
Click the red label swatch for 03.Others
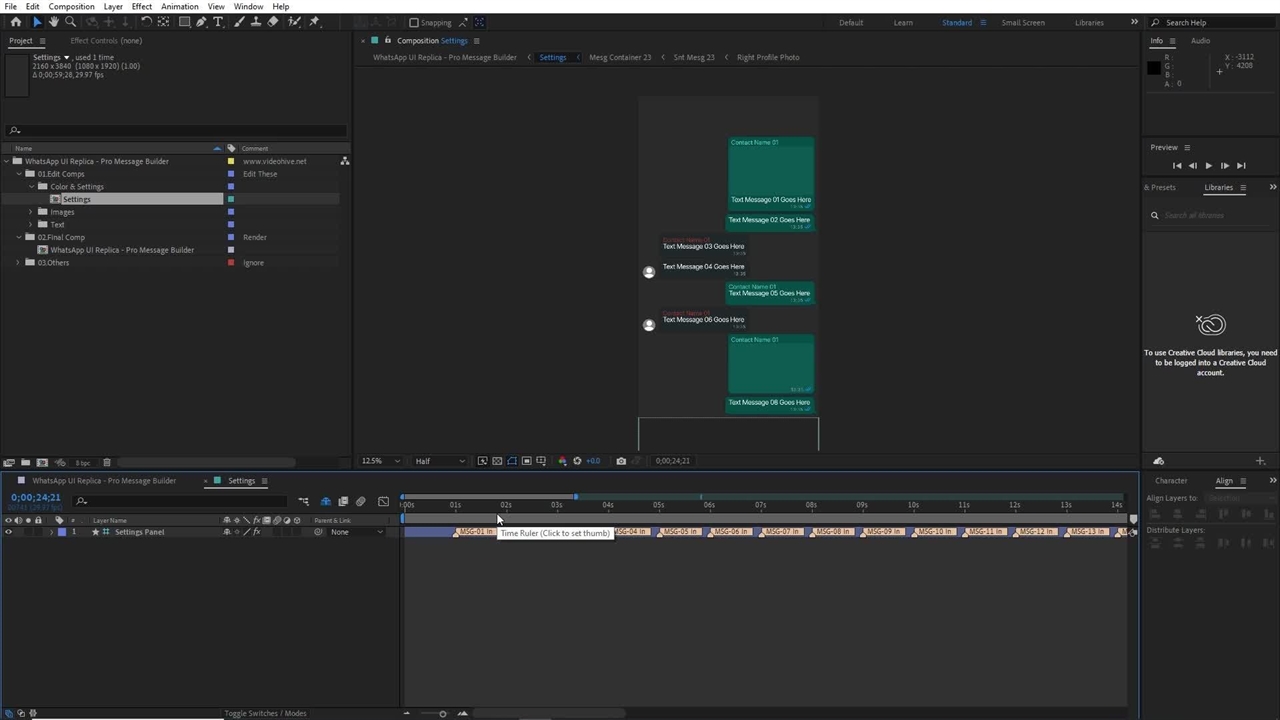(231, 263)
